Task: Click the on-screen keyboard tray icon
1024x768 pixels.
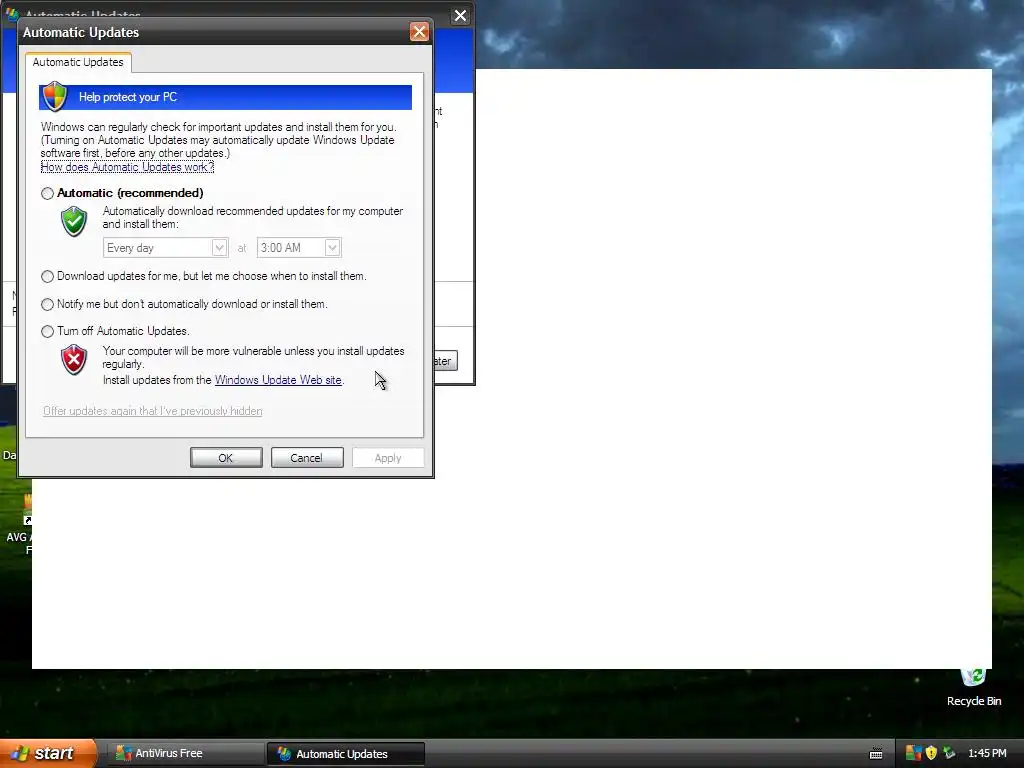Action: point(876,754)
